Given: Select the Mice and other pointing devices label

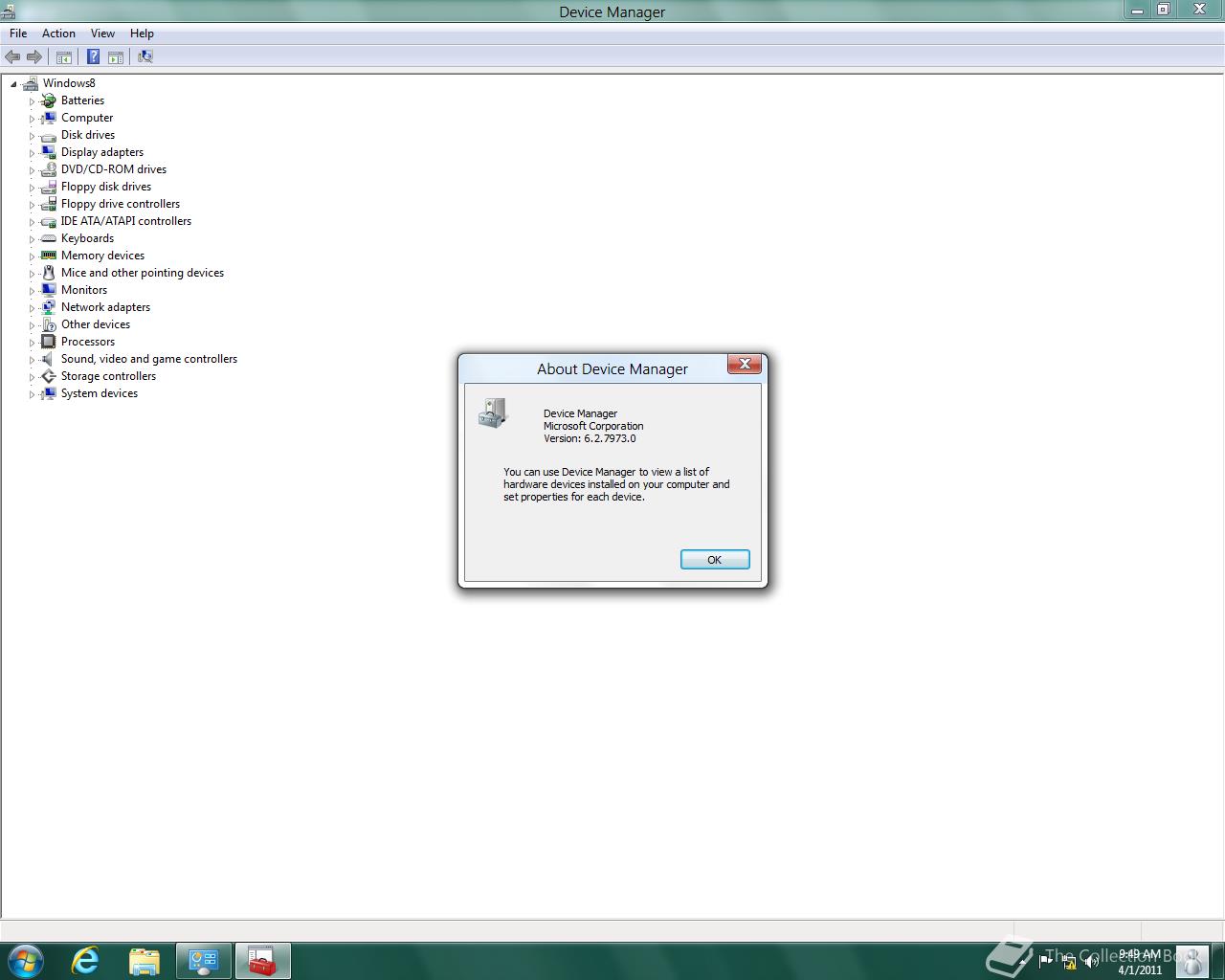Looking at the screenshot, I should [143, 273].
